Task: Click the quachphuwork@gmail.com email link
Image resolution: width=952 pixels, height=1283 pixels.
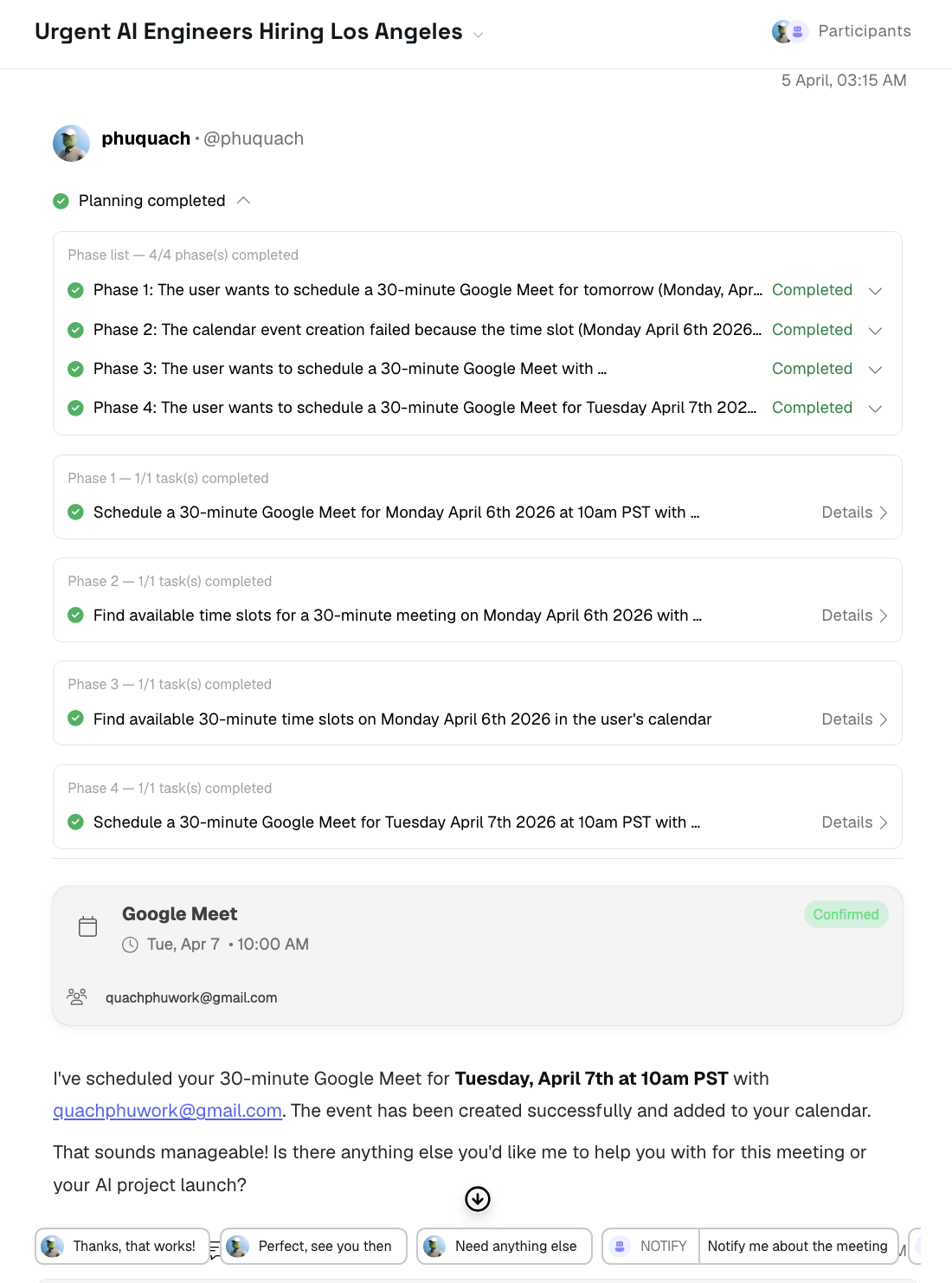Action: click(167, 1111)
